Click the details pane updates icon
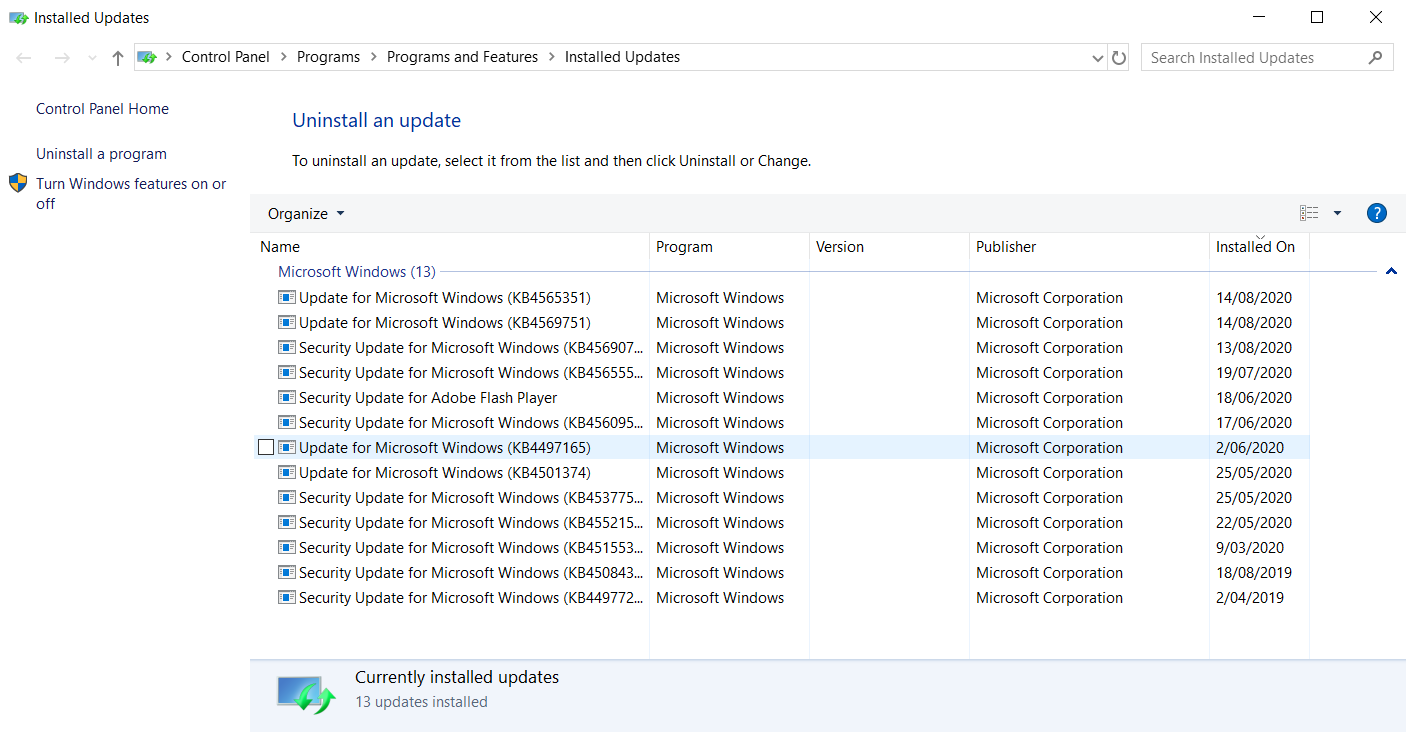The height and width of the screenshot is (732, 1406). click(306, 693)
